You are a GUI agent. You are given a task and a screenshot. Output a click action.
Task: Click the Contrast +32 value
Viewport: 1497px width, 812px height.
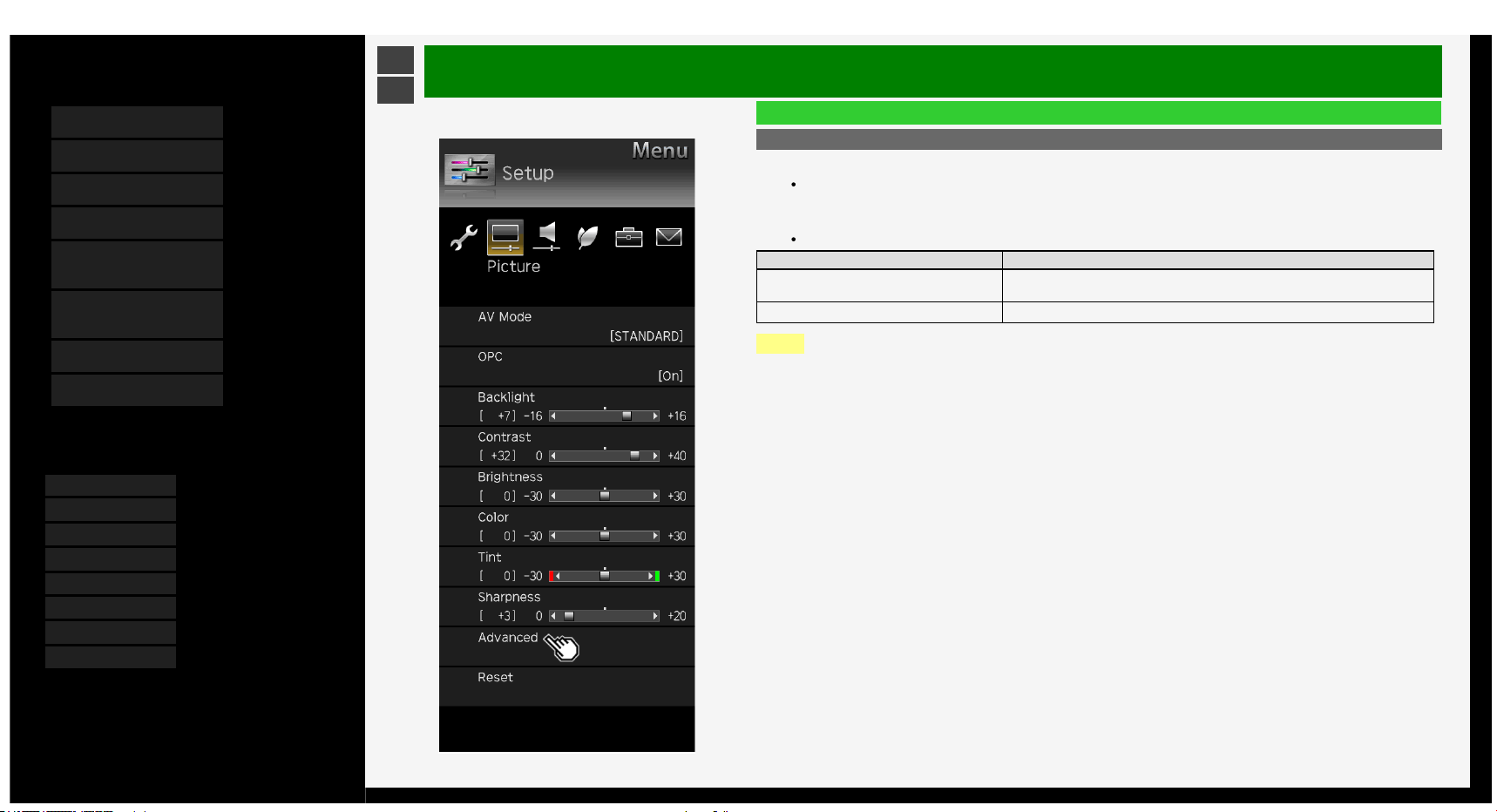point(498,457)
